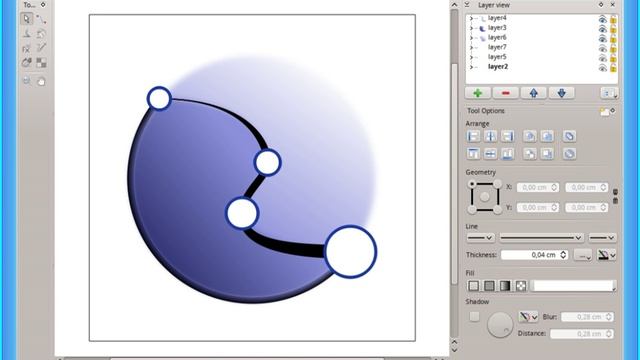
Task: Align objects right in Arrange section
Action: point(507,136)
